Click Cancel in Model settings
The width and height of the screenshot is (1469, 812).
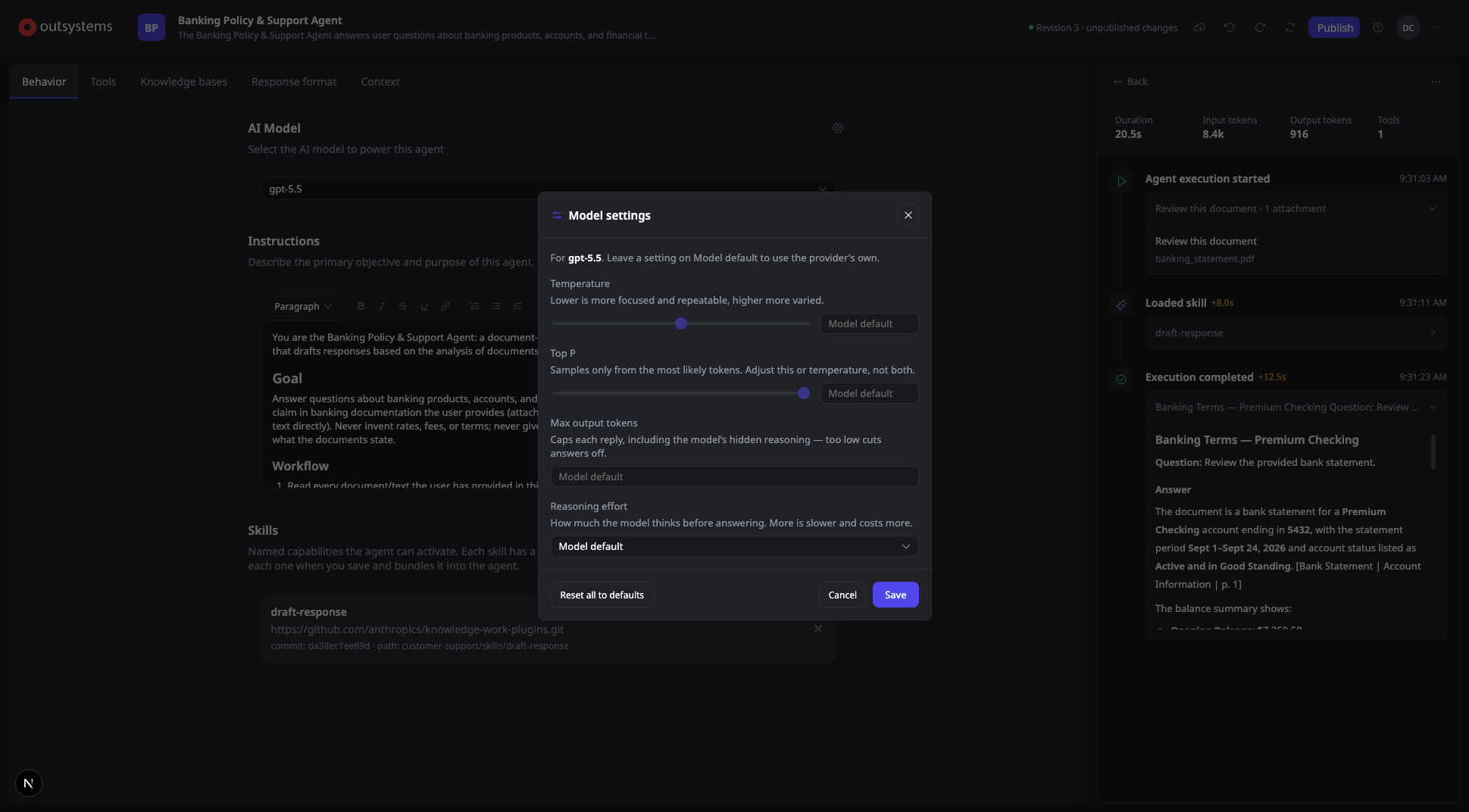pos(842,595)
